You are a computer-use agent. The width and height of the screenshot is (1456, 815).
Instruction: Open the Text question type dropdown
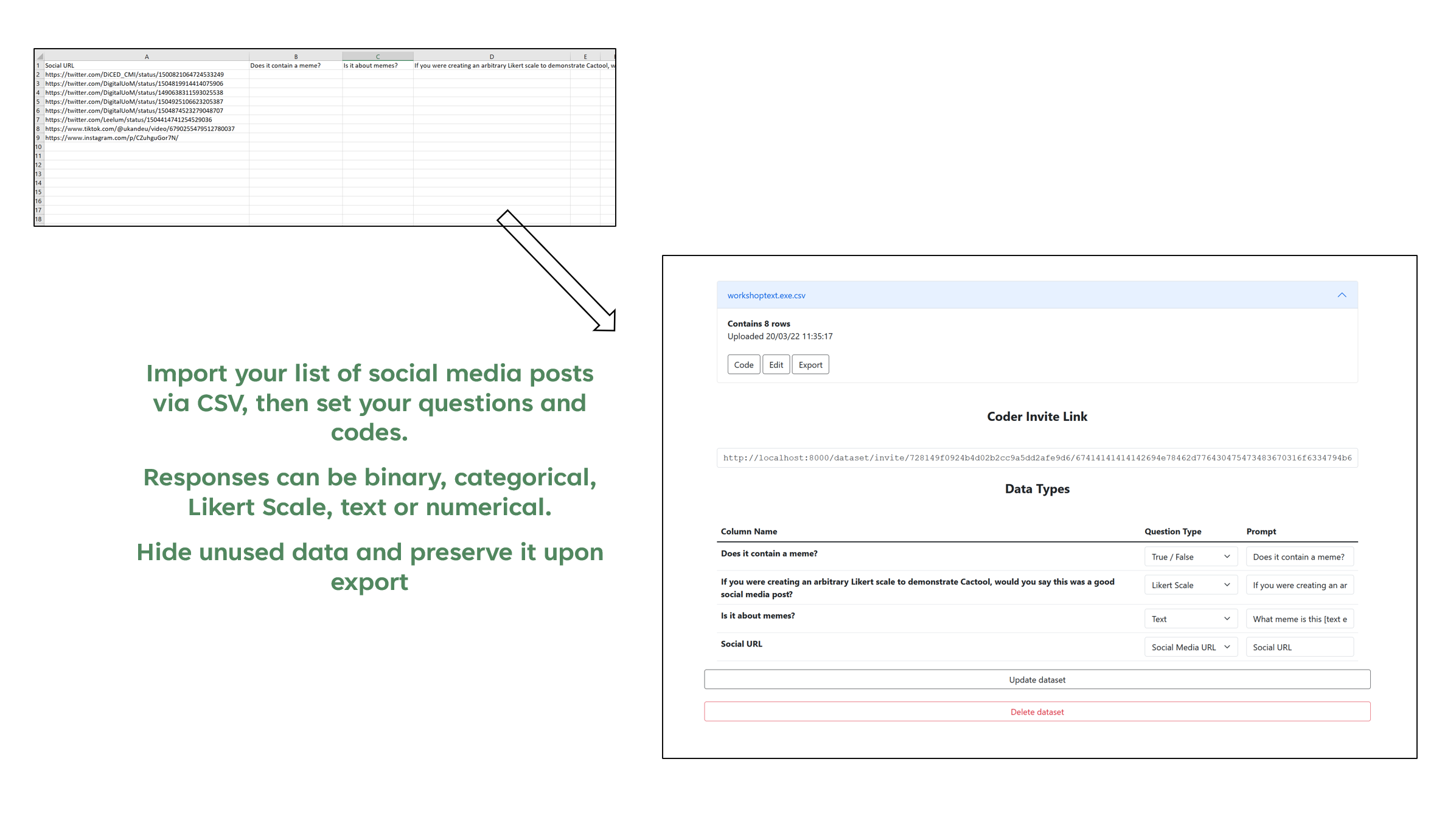pos(1190,619)
